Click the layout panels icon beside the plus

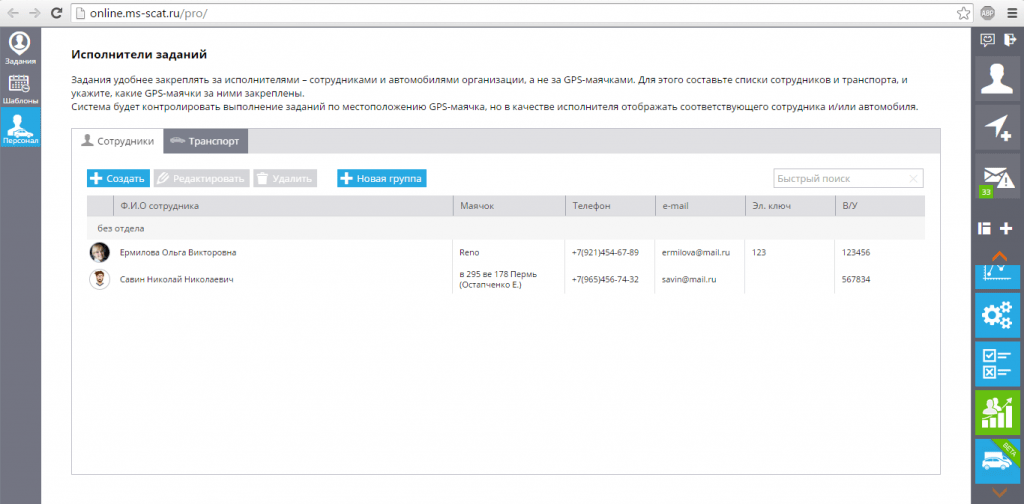(984, 228)
